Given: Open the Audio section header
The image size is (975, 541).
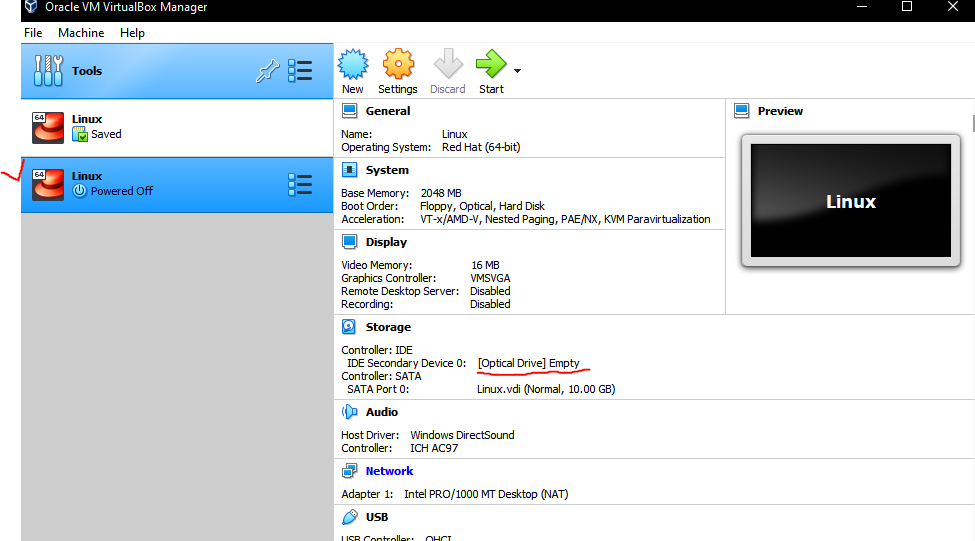Looking at the screenshot, I should 382,412.
